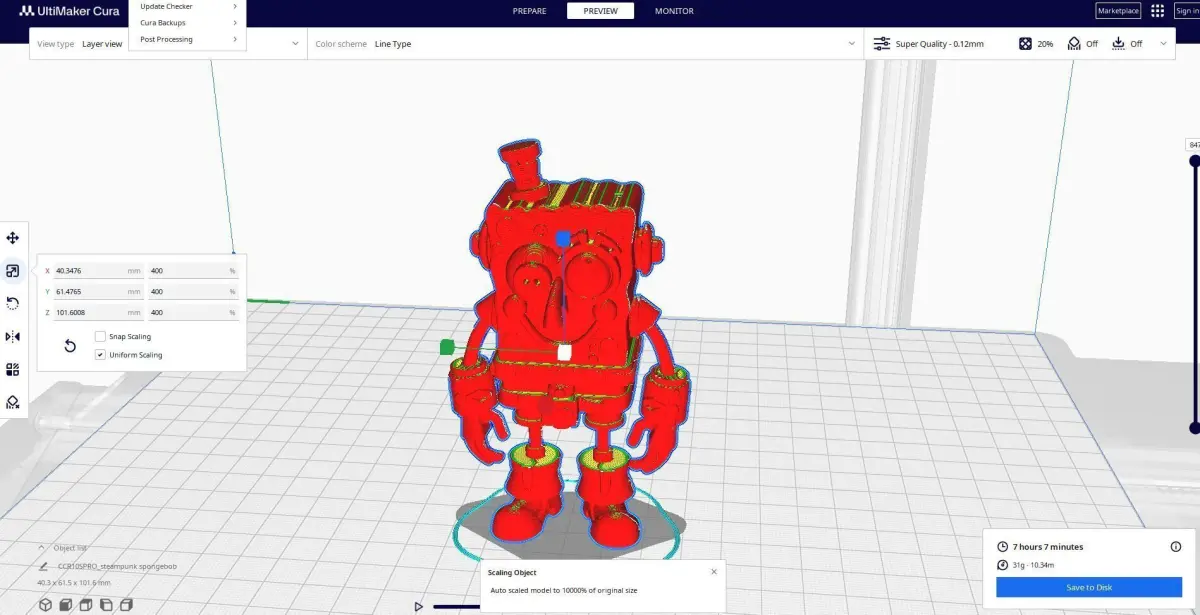The image size is (1200, 615).
Task: Click the support status icon
Action: tap(1074, 44)
